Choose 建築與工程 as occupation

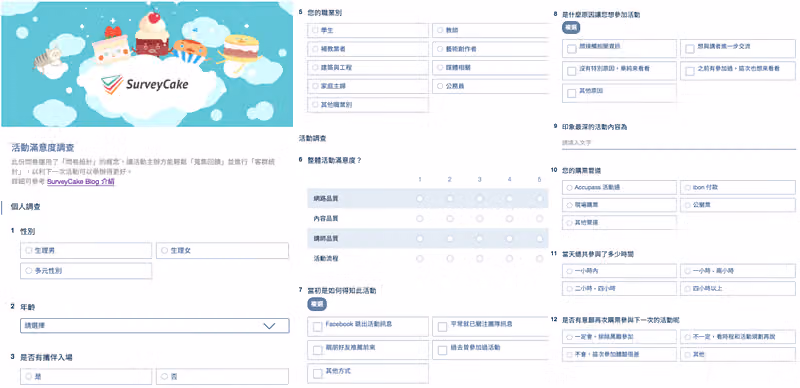(x=368, y=67)
